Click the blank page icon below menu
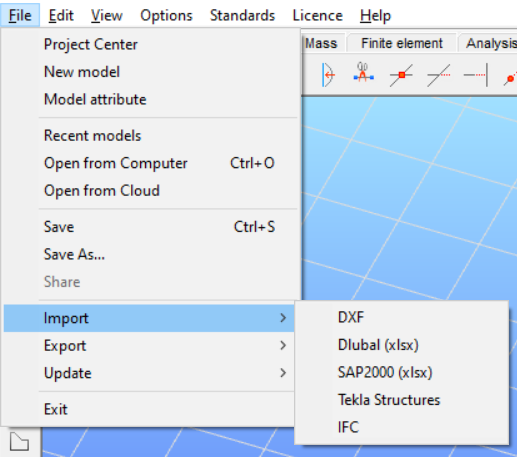 coord(19,441)
